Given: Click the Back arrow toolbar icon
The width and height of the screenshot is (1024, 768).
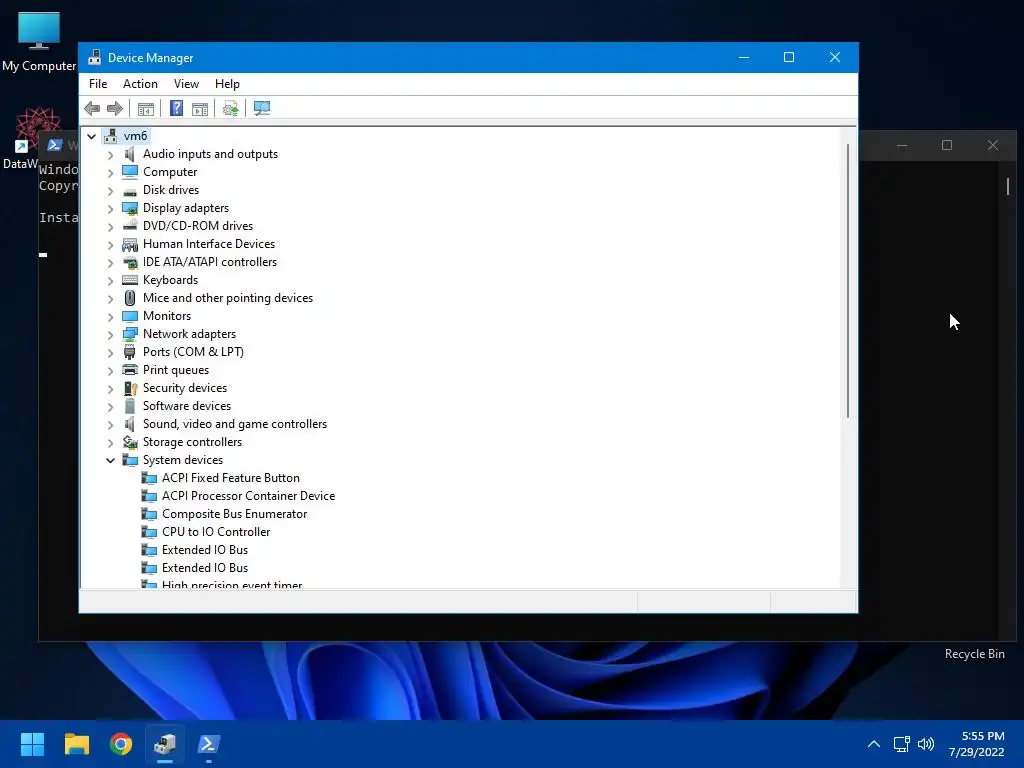Looking at the screenshot, I should (92, 108).
